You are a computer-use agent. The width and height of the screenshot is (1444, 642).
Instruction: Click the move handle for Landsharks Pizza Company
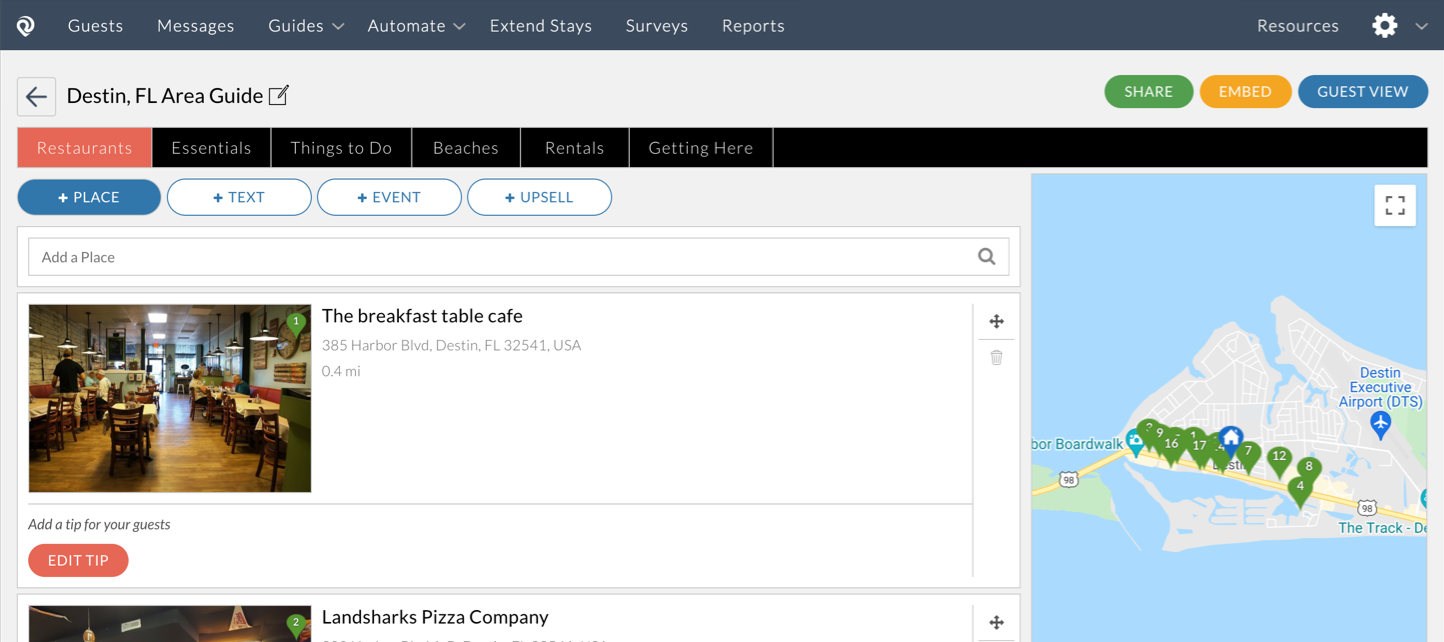click(x=996, y=623)
